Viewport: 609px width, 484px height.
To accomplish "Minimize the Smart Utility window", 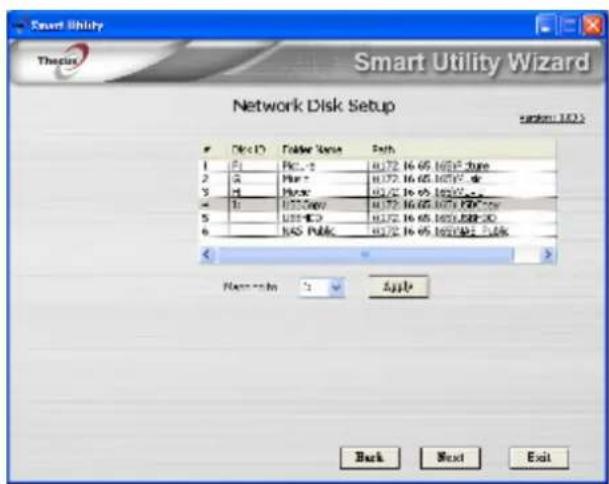I will click(545, 26).
